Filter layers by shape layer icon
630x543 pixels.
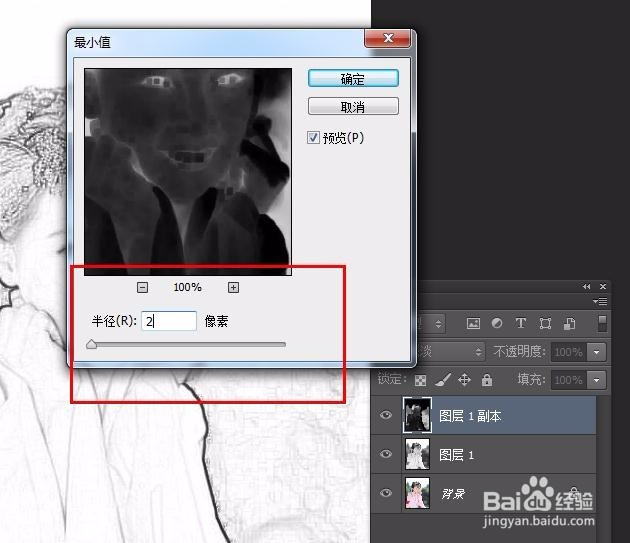click(x=545, y=323)
